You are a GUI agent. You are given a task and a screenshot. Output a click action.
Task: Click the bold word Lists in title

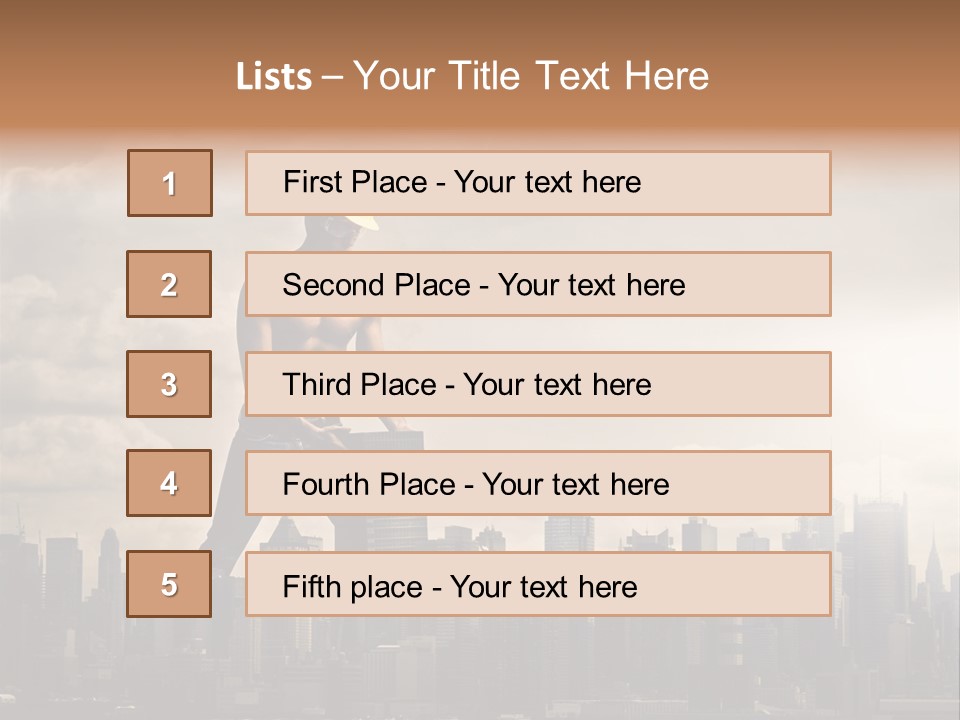274,77
